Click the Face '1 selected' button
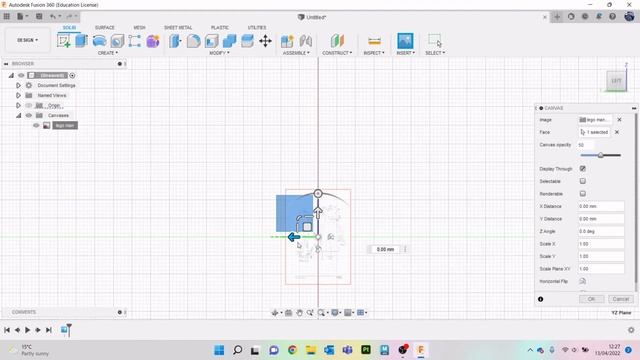The width and height of the screenshot is (640, 360). [x=594, y=132]
